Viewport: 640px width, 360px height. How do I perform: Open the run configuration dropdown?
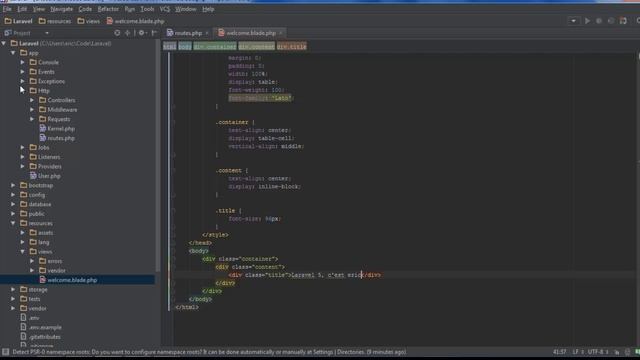(573, 21)
